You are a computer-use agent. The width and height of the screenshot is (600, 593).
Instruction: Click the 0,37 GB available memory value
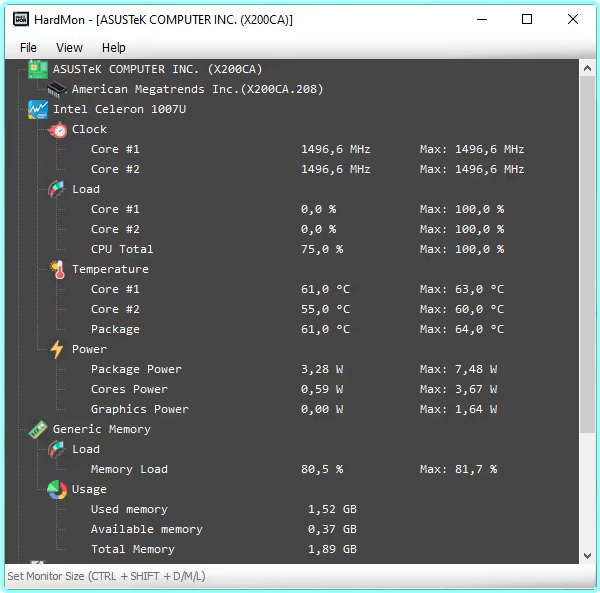click(333, 529)
